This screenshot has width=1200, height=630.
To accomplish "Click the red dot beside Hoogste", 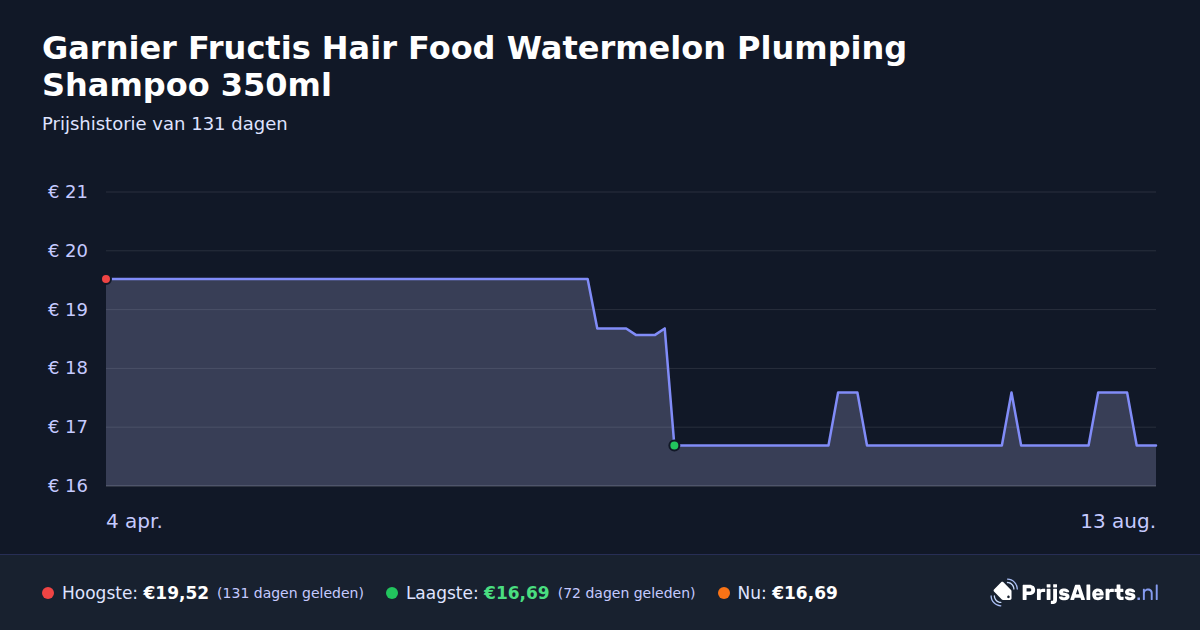I will pyautogui.click(x=48, y=593).
